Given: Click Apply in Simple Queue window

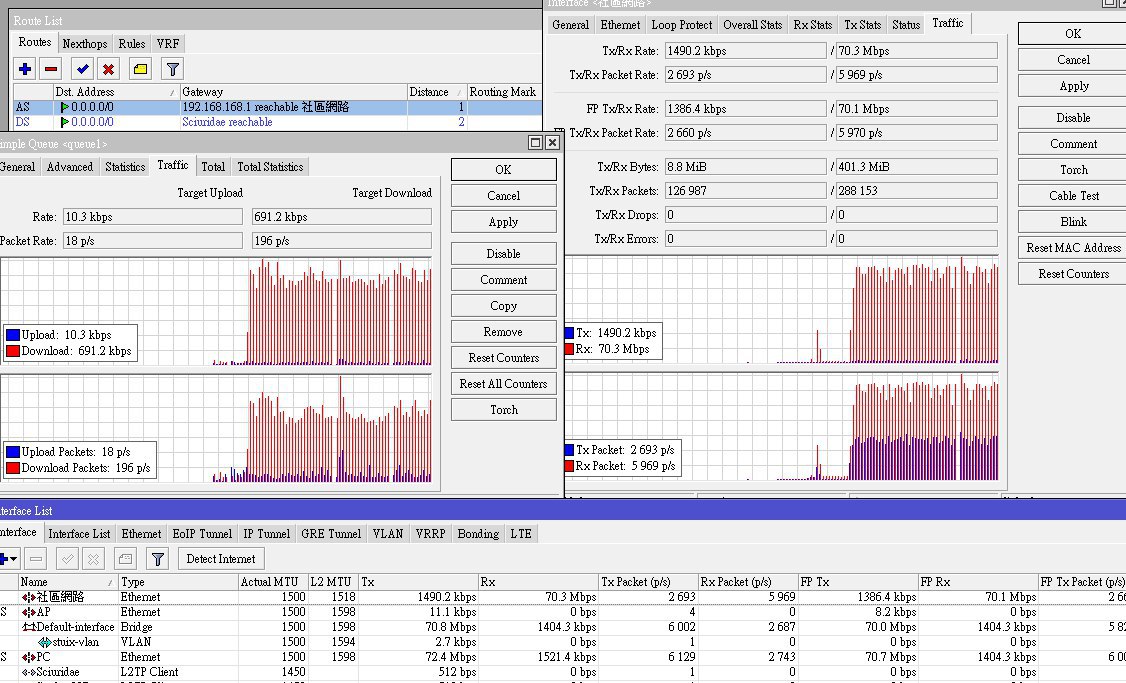Looking at the screenshot, I should 503,222.
